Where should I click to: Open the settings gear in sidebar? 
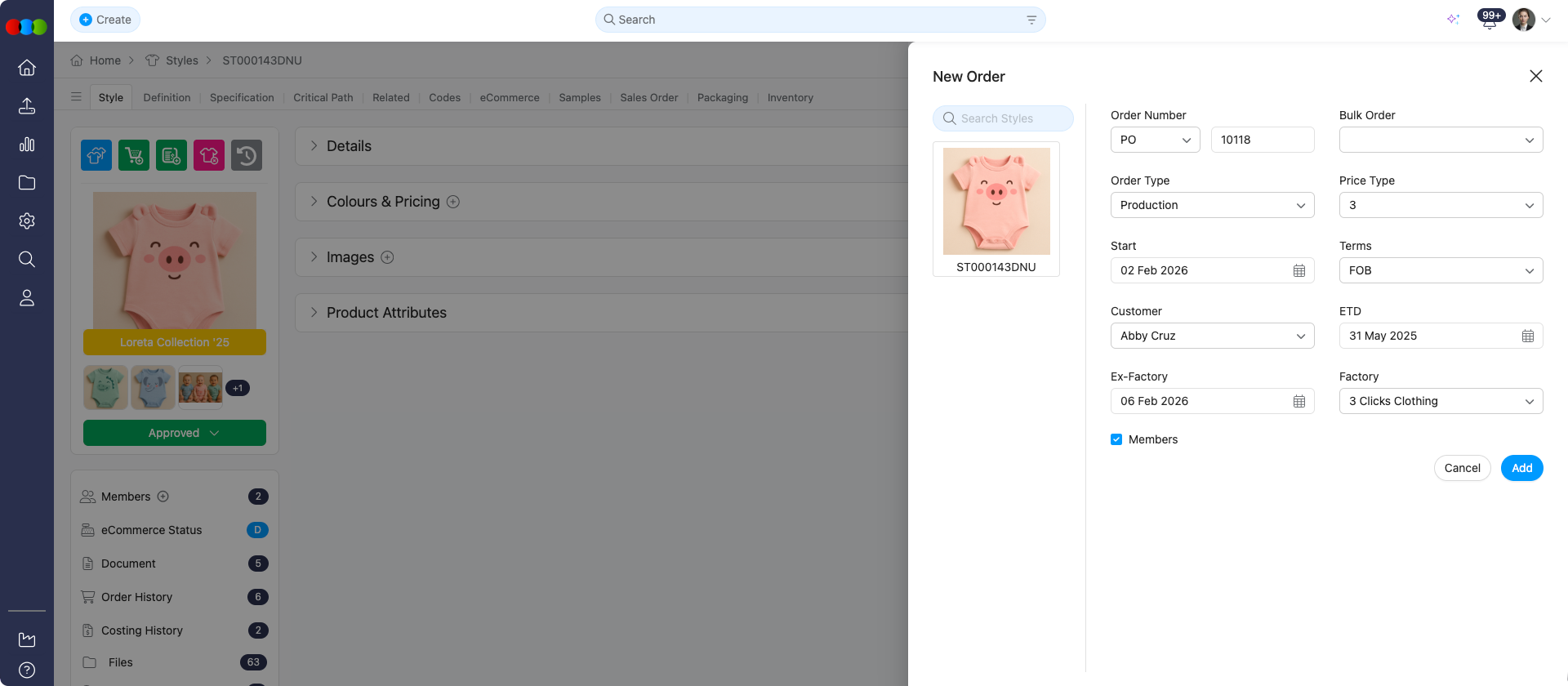(x=27, y=221)
